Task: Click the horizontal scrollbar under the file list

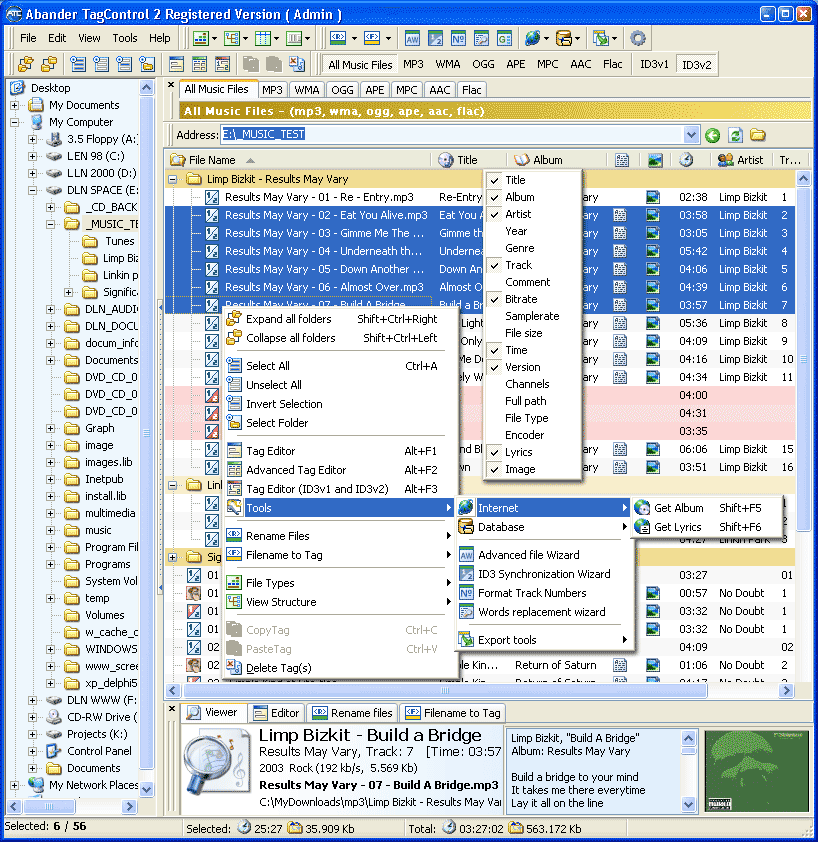Action: (x=450, y=691)
